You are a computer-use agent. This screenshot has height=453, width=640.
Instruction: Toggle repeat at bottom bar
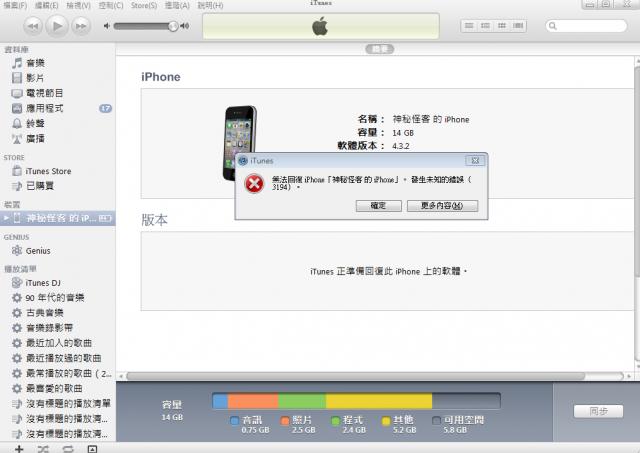tap(68, 449)
